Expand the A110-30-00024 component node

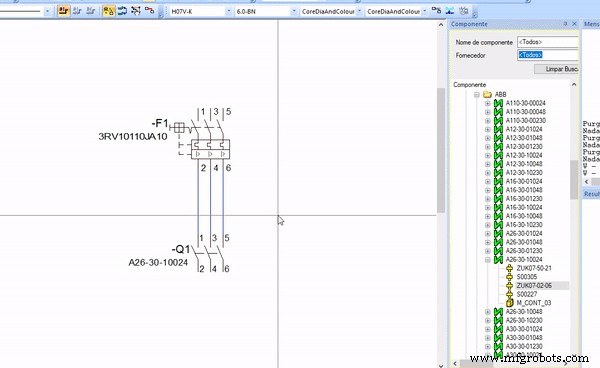pos(488,103)
